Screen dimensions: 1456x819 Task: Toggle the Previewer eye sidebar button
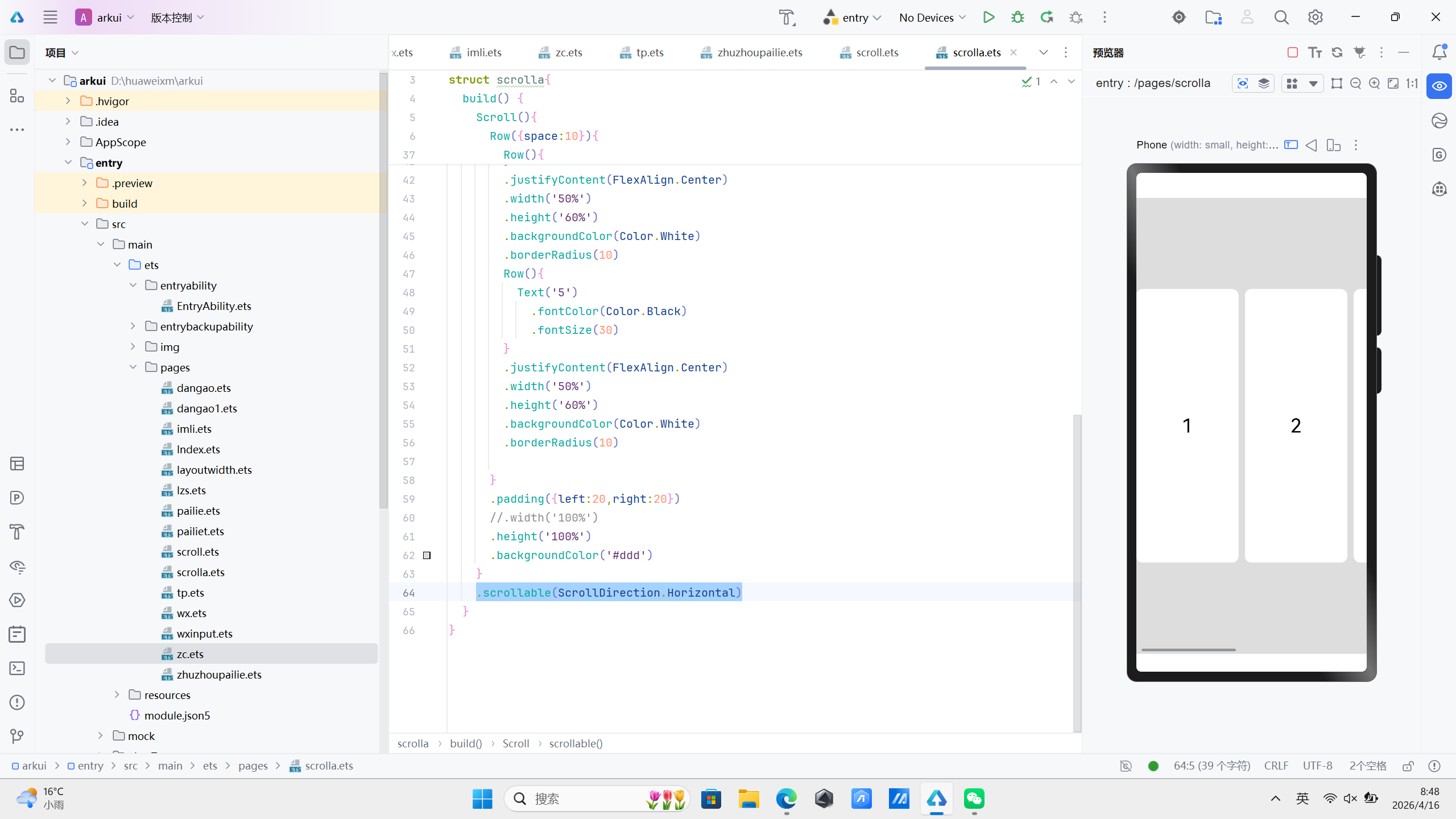[x=1439, y=86]
